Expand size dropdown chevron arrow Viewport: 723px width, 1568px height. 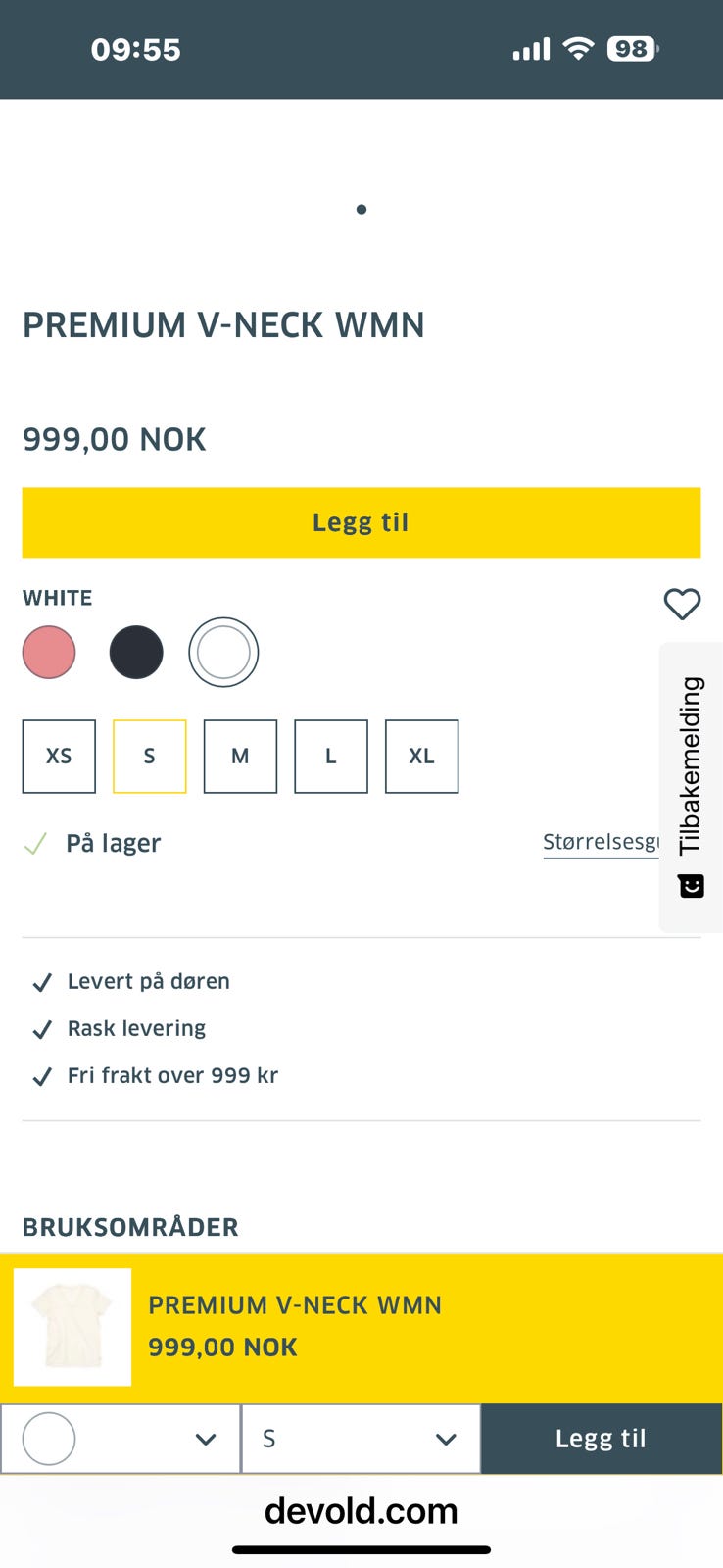tap(446, 1440)
